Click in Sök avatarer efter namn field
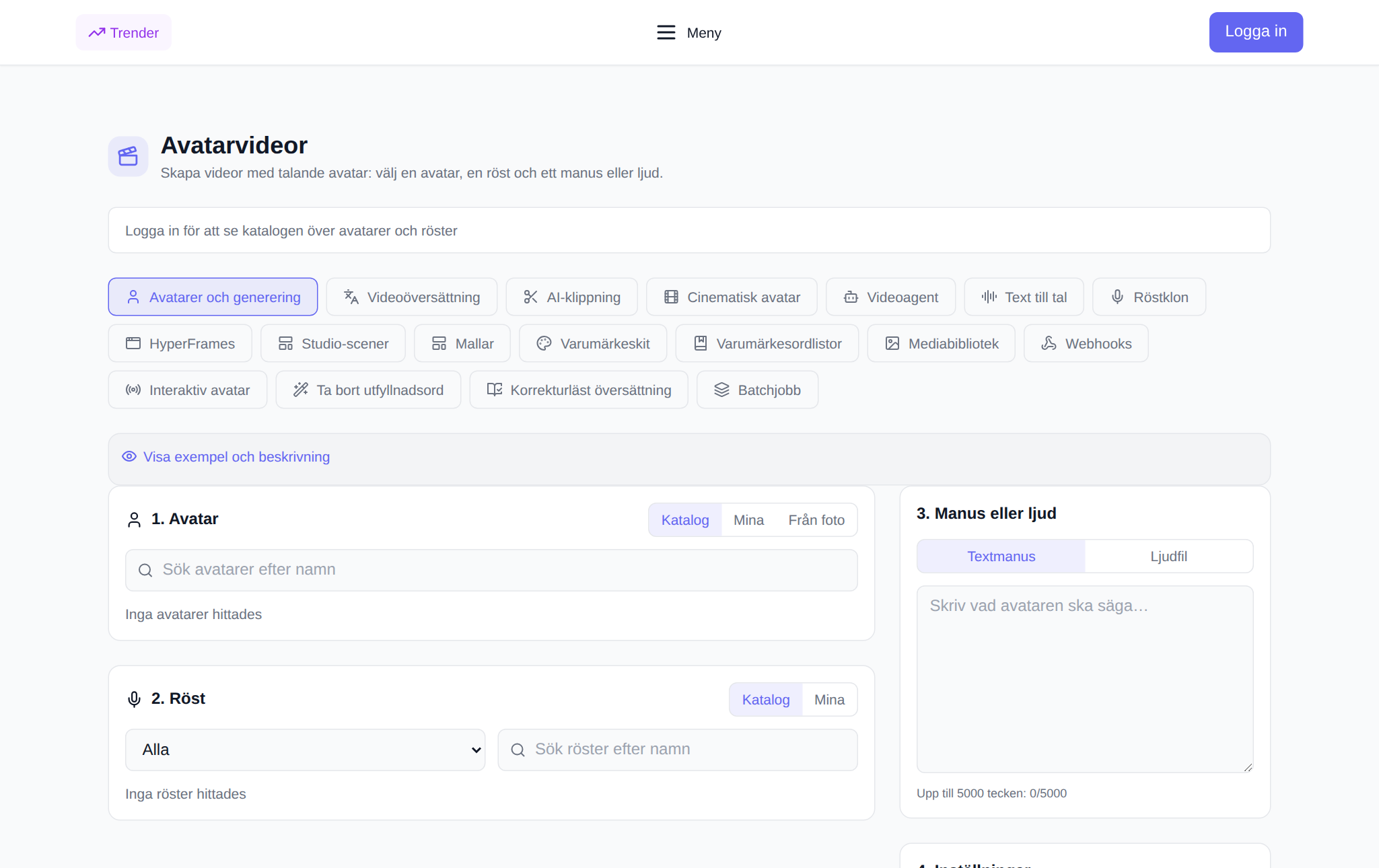The width and height of the screenshot is (1379, 868). point(491,570)
